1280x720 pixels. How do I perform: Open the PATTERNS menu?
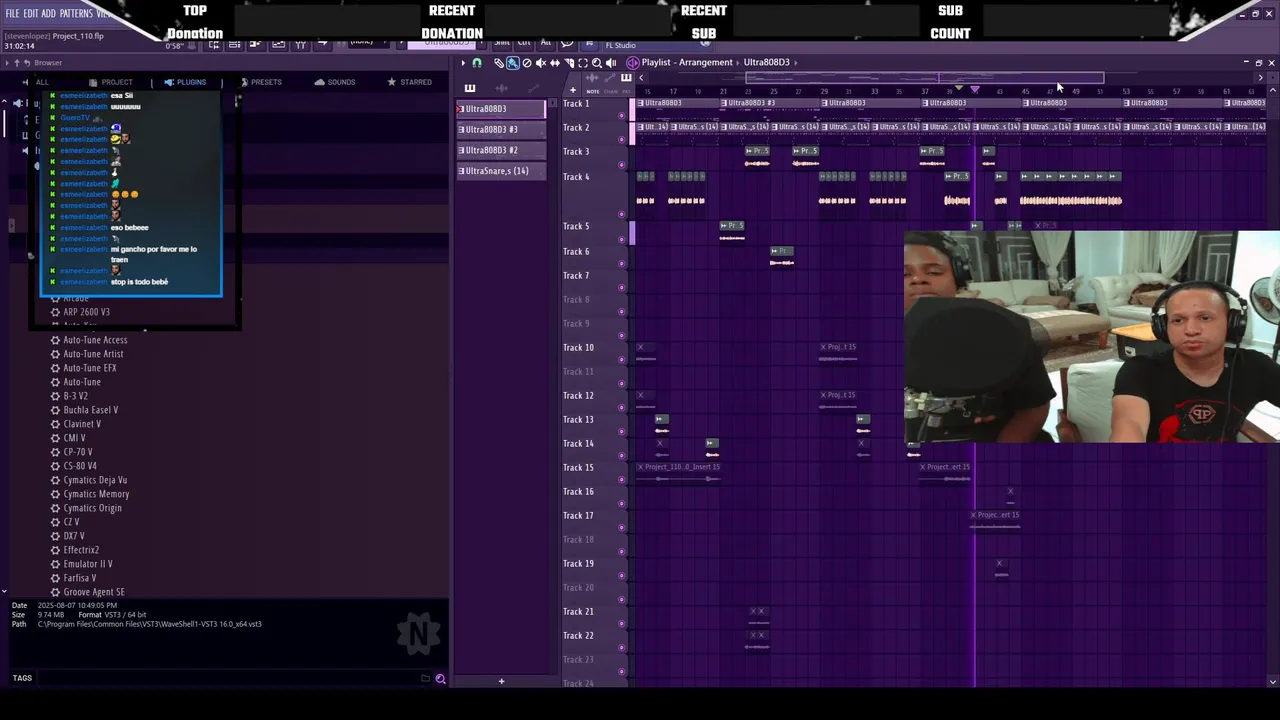[76, 14]
